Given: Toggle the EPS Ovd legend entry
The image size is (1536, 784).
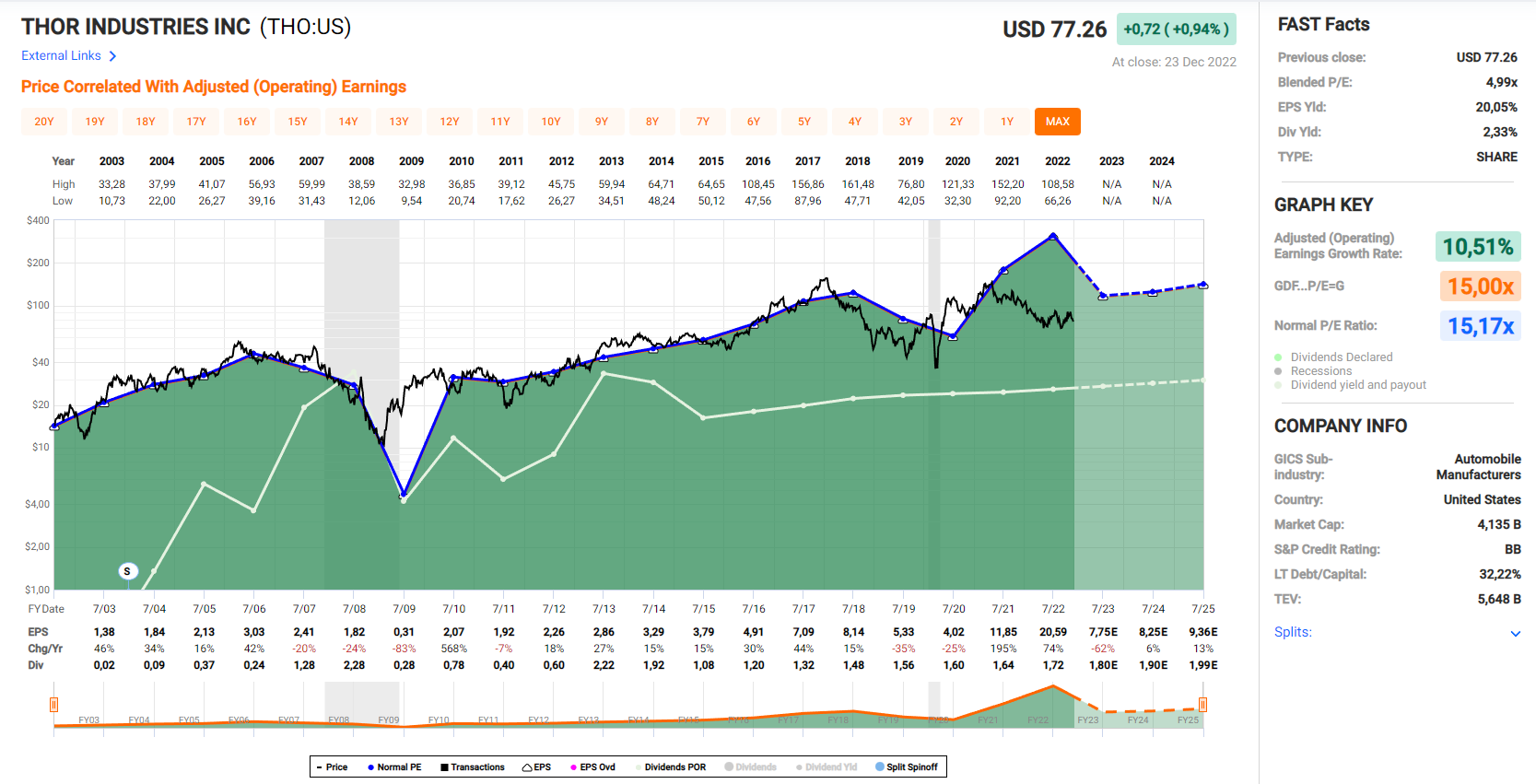Looking at the screenshot, I should coord(592,767).
